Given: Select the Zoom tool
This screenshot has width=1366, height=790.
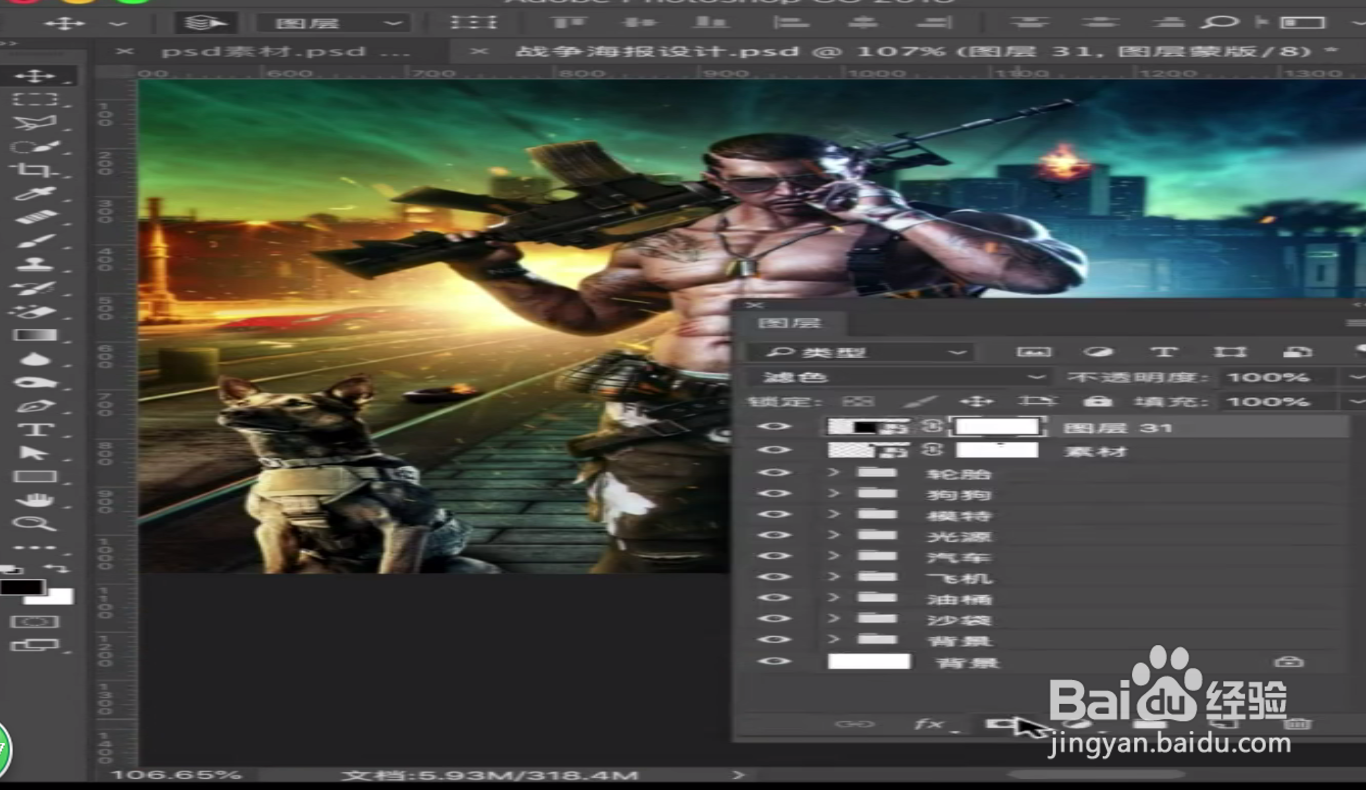Looking at the screenshot, I should coord(35,523).
